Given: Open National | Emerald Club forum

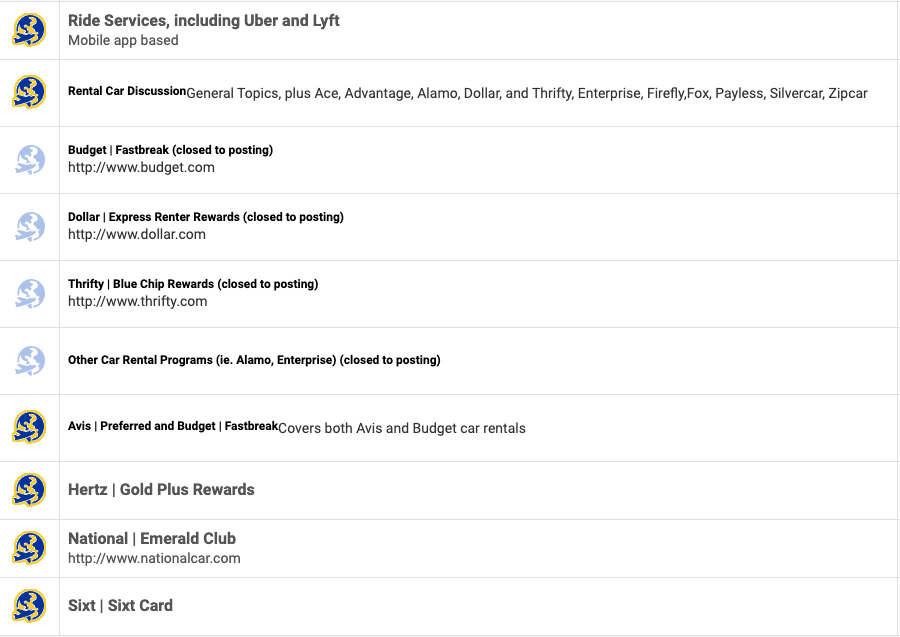Looking at the screenshot, I should tap(152, 538).
